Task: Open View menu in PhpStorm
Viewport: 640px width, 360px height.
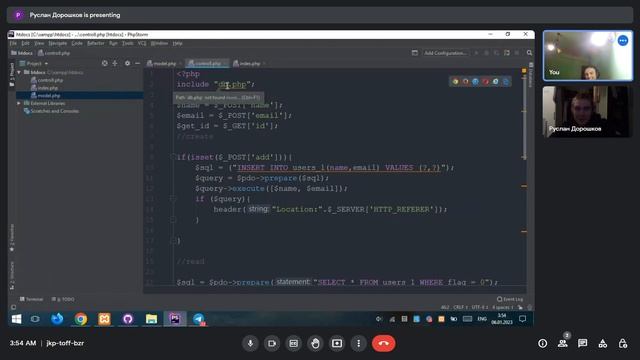Action: coord(39,43)
